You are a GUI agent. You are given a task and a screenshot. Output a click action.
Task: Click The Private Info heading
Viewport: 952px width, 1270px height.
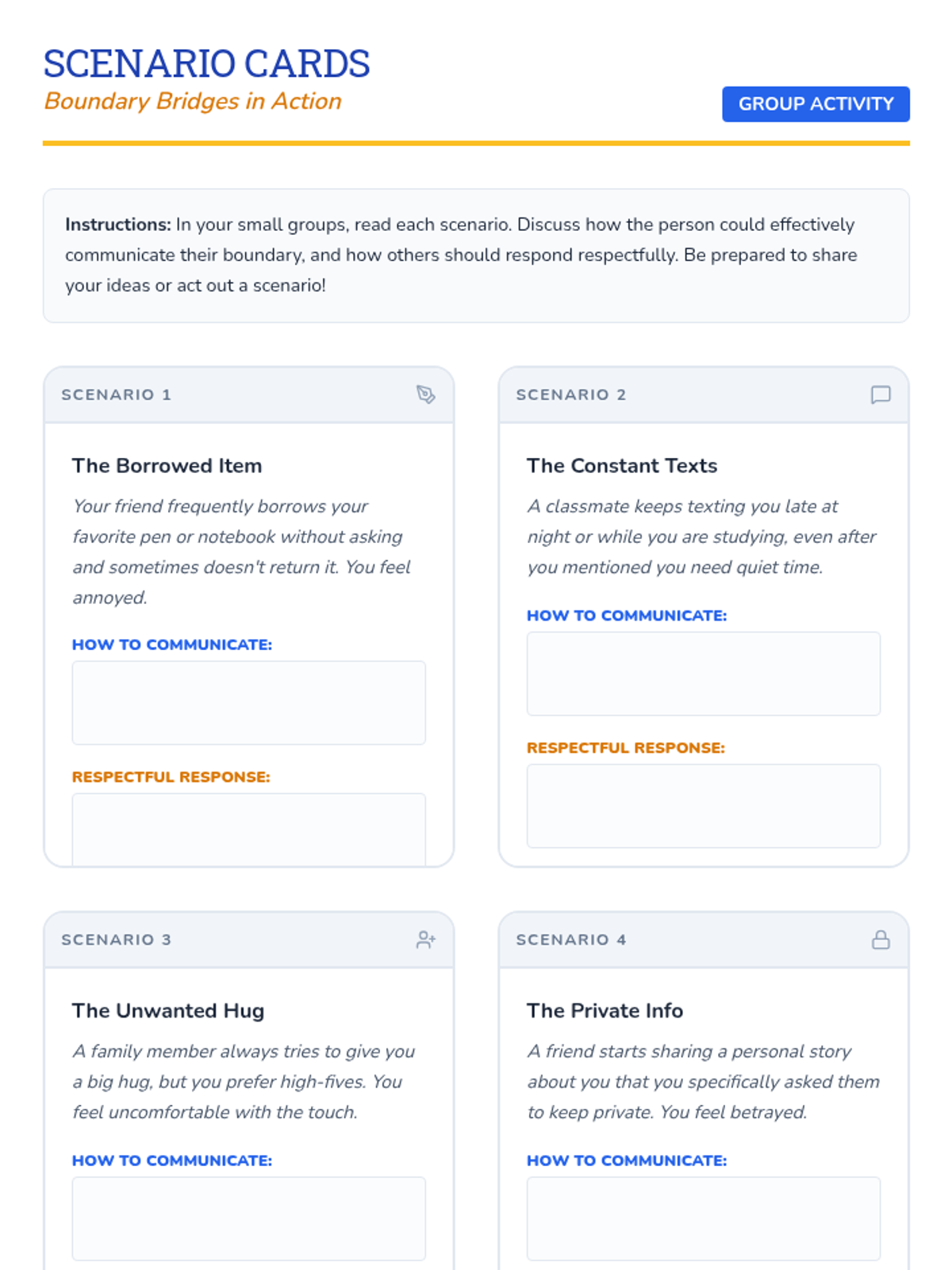(605, 1010)
